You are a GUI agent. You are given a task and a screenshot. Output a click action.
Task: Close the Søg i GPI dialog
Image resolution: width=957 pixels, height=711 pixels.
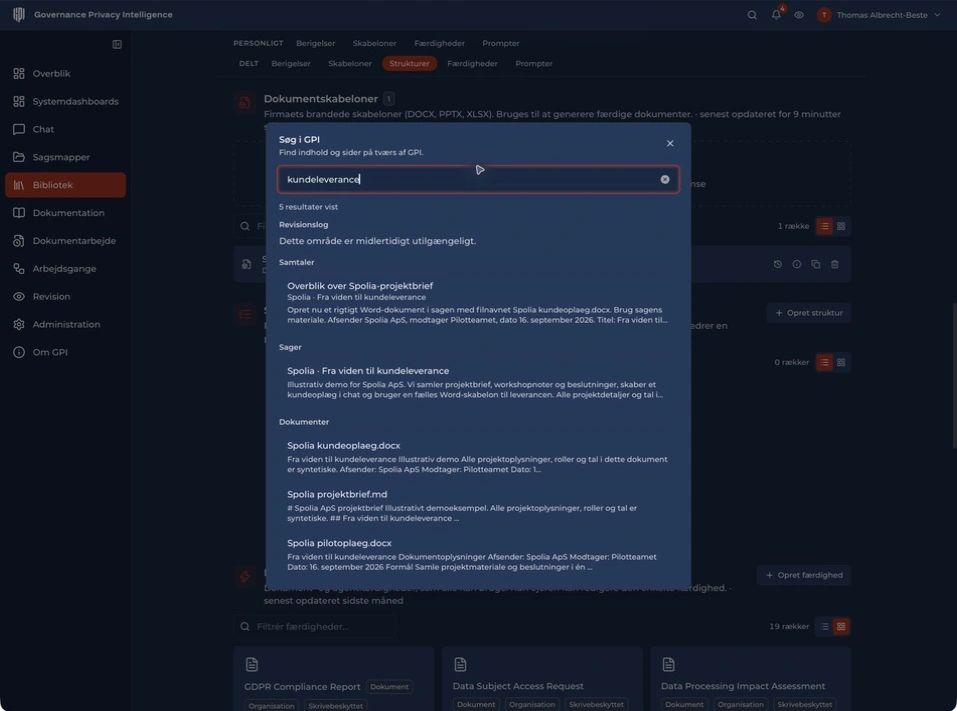coord(670,143)
